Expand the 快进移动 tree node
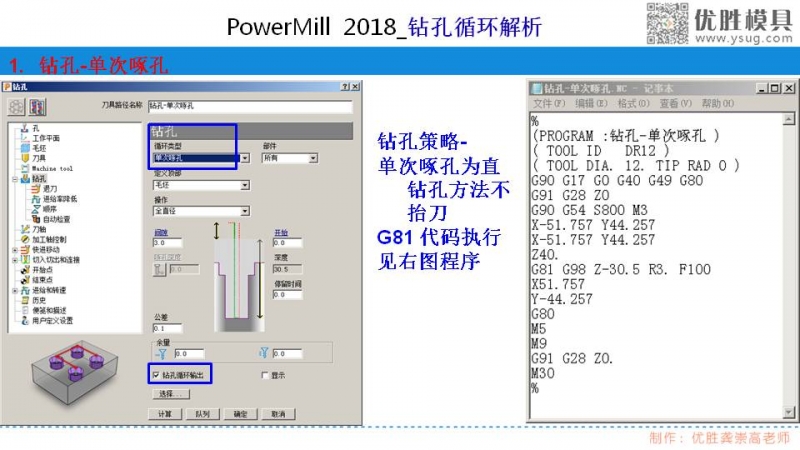Image resolution: width=800 pixels, height=450 pixels. click(15, 250)
